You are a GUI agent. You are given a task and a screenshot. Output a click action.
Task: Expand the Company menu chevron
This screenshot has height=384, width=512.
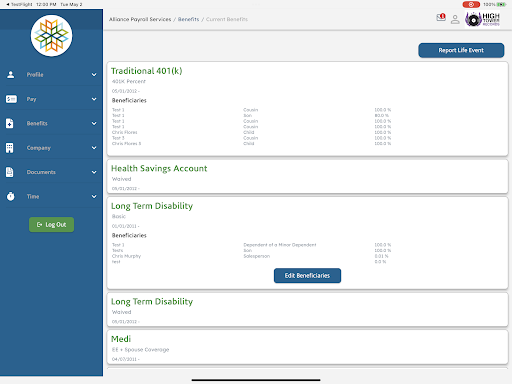(x=94, y=148)
